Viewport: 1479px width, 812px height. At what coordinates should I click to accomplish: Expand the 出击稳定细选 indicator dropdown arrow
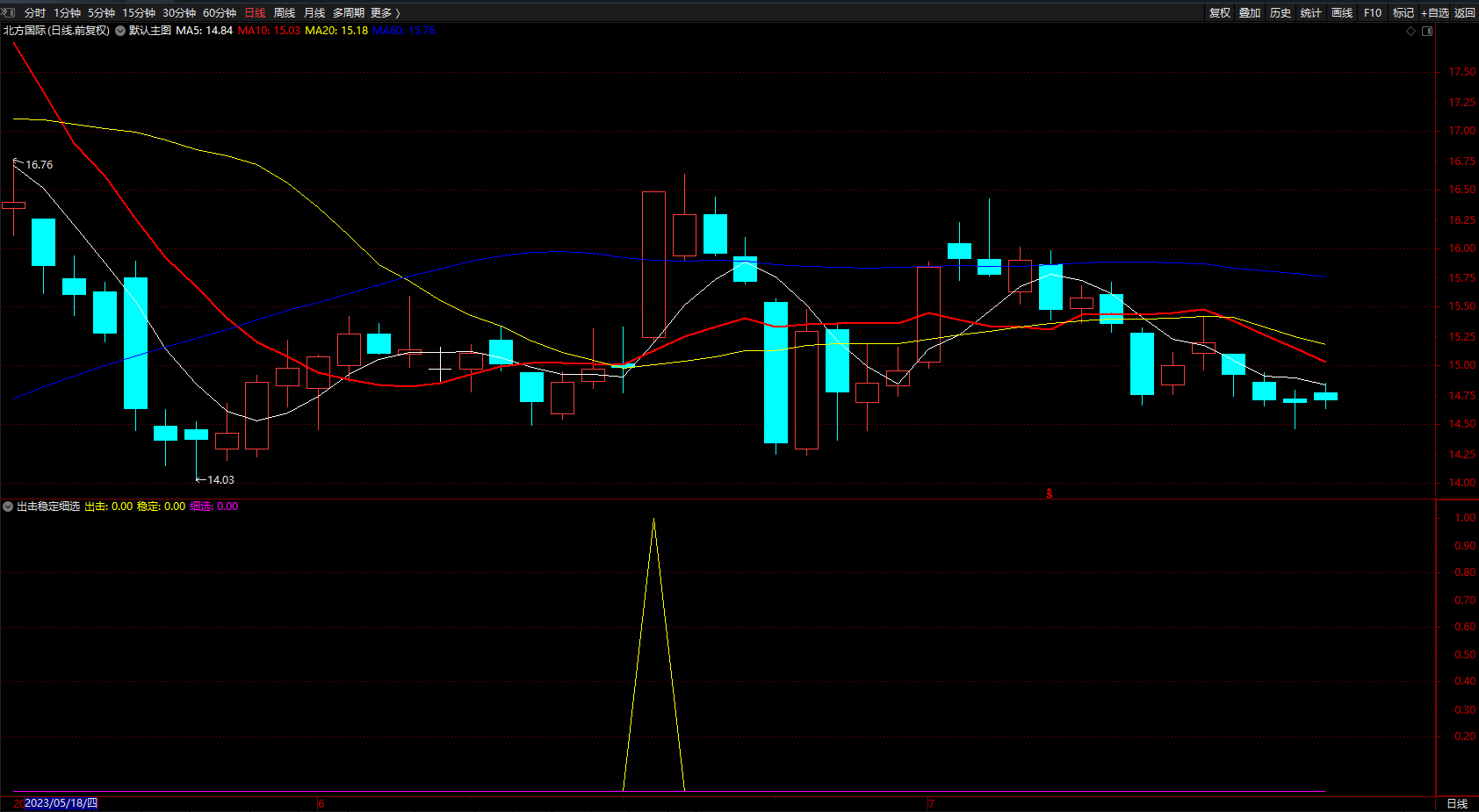8,507
